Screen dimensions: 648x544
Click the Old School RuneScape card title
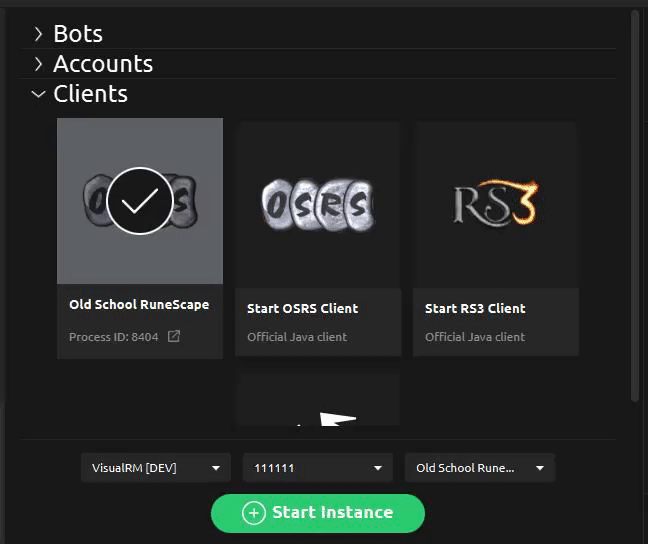139,305
